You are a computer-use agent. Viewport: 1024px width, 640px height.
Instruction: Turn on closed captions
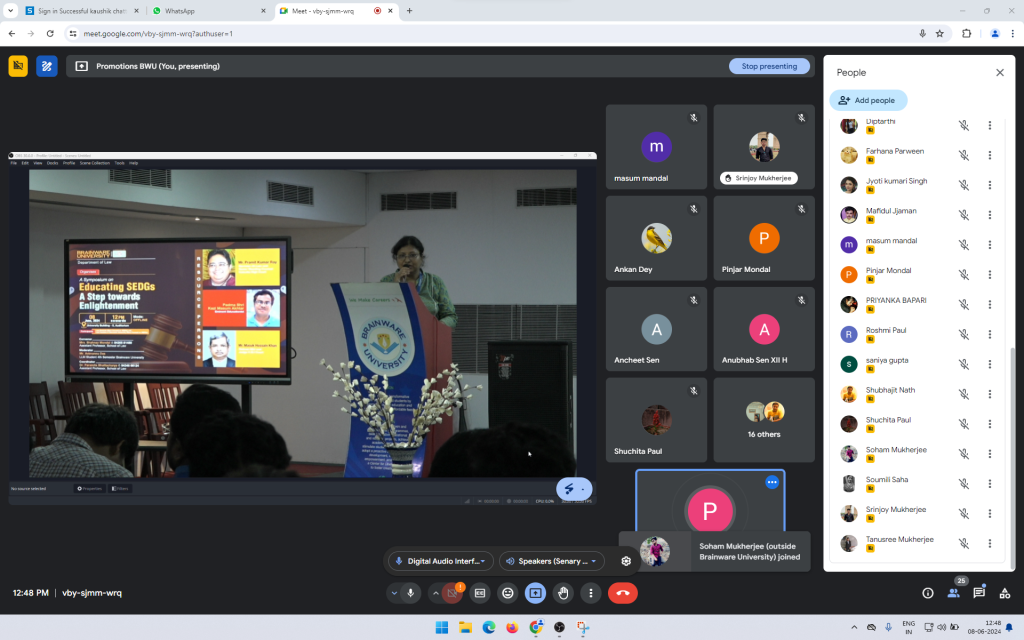480,593
